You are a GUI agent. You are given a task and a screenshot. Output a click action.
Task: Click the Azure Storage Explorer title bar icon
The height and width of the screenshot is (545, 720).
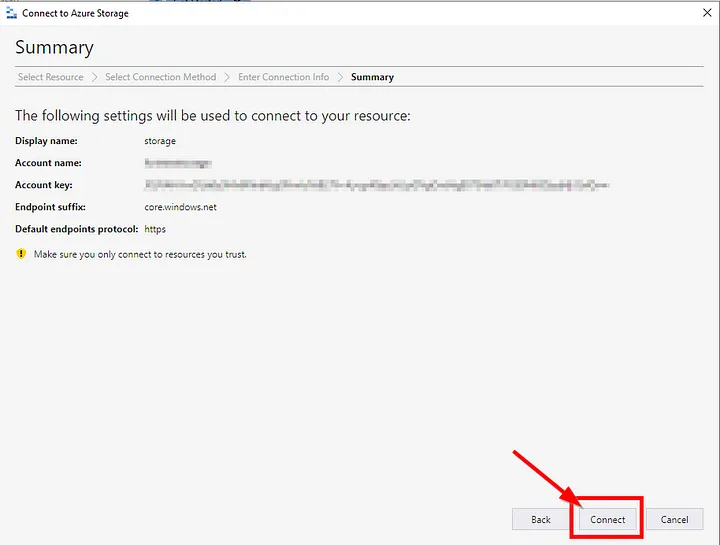11,13
